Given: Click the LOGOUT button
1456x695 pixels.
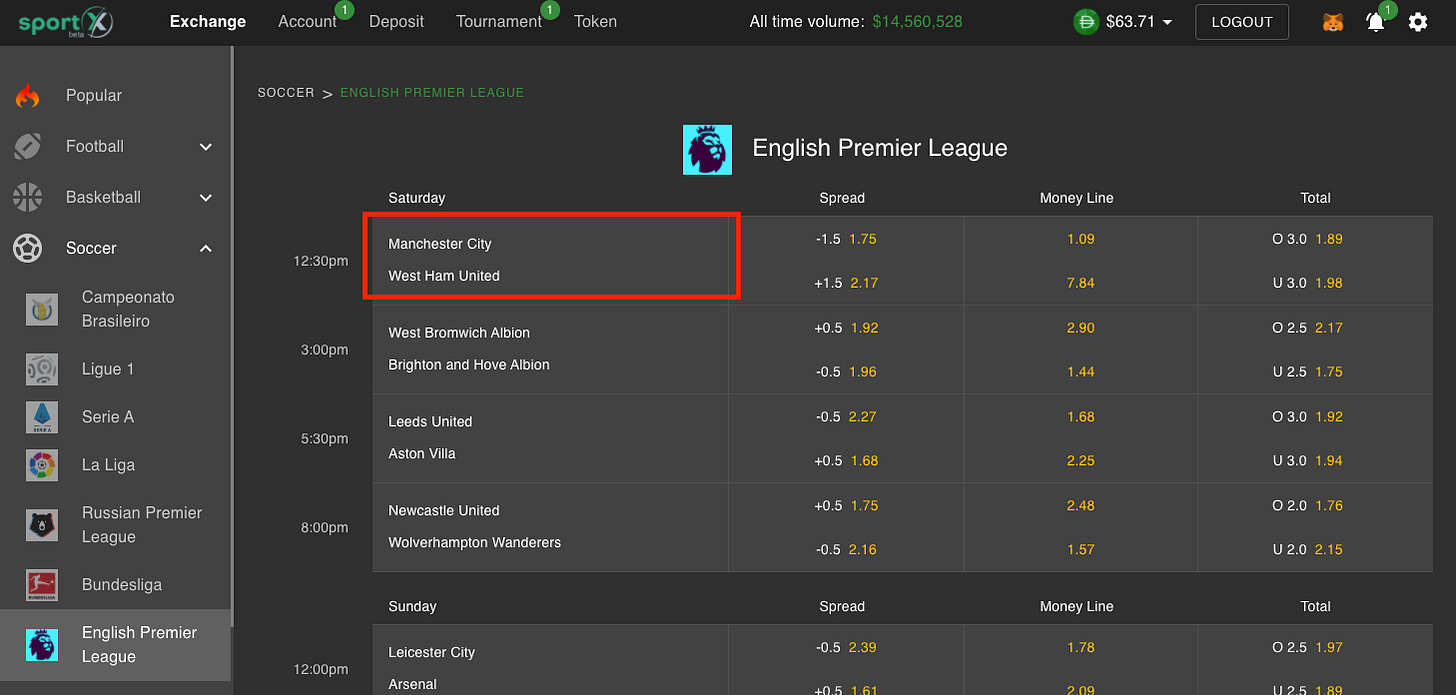Looking at the screenshot, I should coord(1242,22).
